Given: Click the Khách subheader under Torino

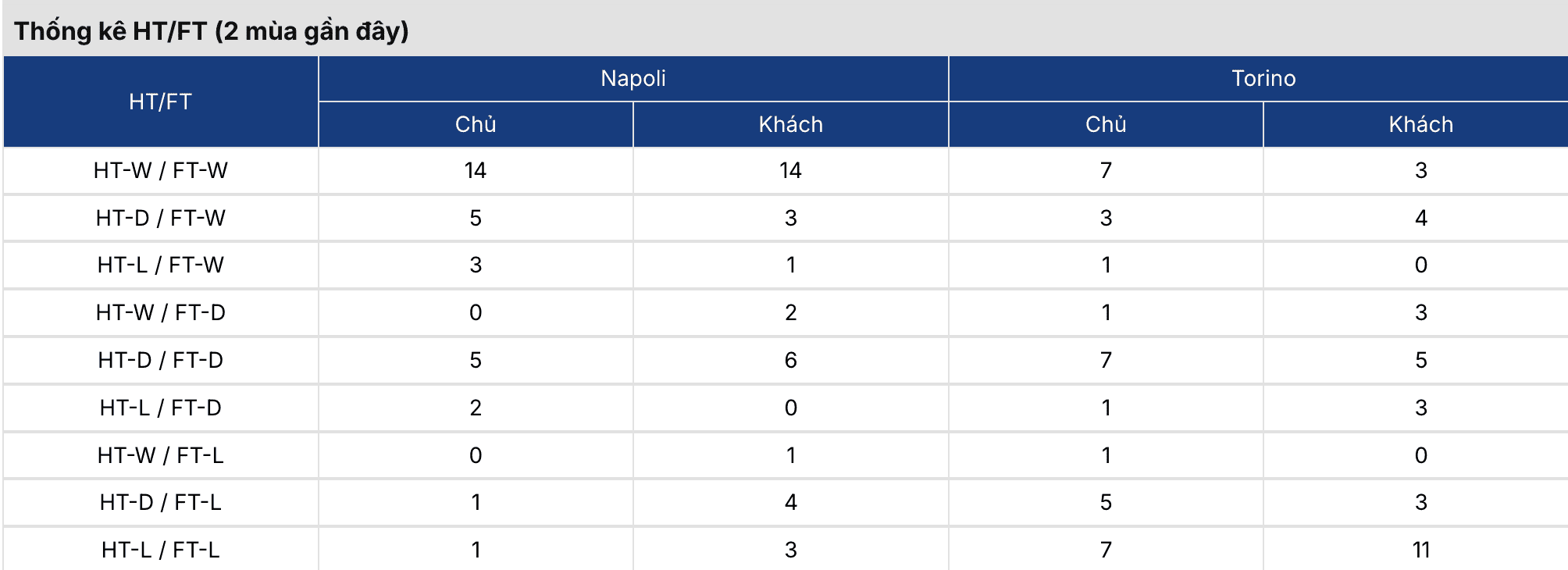Looking at the screenshot, I should 1420,124.
